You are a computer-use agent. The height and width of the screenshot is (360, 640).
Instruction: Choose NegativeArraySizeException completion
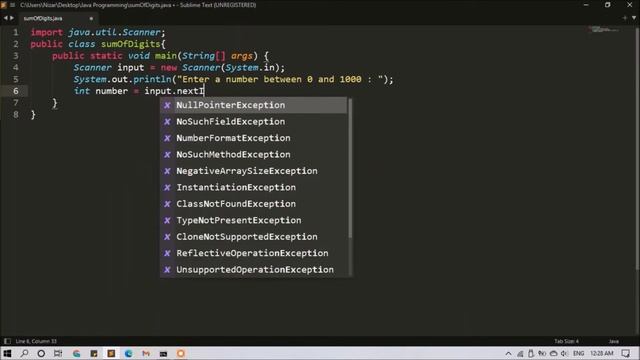253,171
